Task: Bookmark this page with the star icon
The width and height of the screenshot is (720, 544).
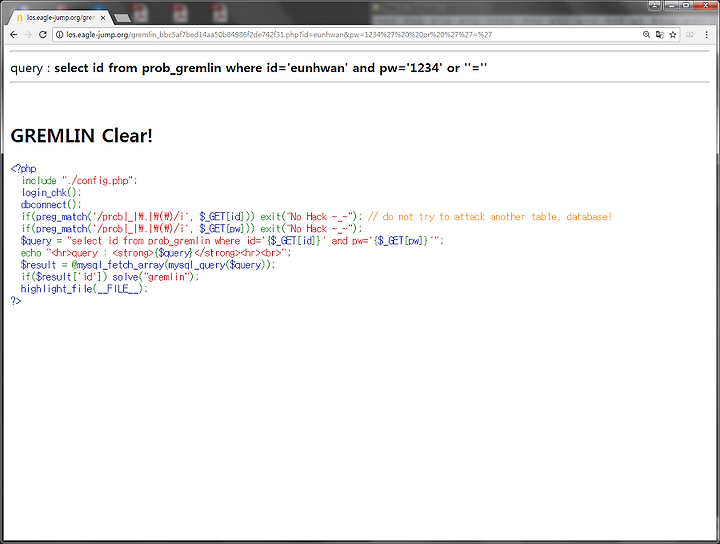Action: (x=673, y=34)
